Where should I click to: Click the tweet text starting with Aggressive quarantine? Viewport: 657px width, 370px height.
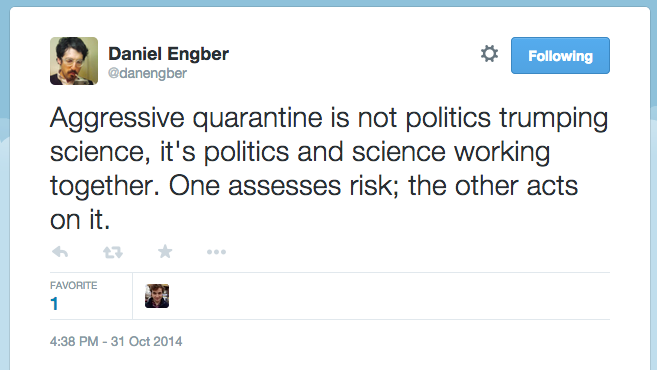click(x=329, y=168)
